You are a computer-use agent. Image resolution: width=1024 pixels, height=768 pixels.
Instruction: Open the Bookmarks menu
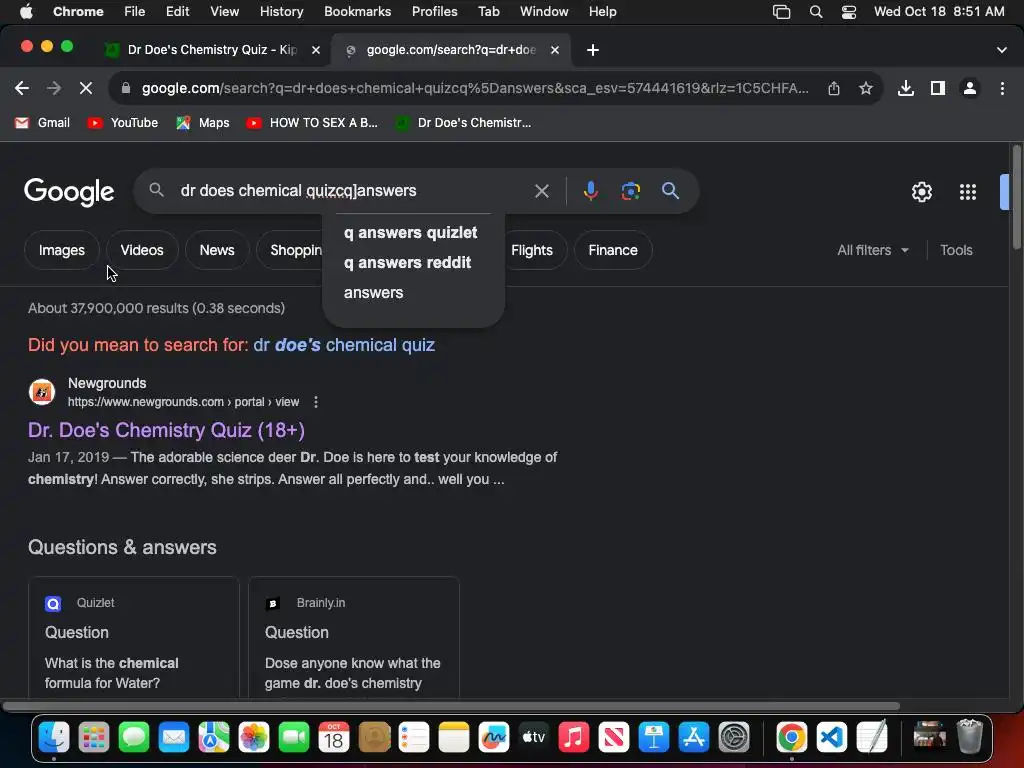(x=357, y=12)
